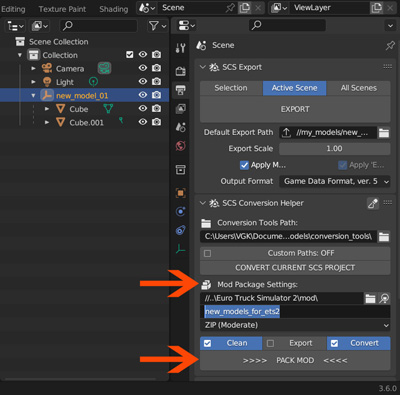Viewport: 400px width, 395px height.
Task: Enable the Export option
Action: [294, 343]
